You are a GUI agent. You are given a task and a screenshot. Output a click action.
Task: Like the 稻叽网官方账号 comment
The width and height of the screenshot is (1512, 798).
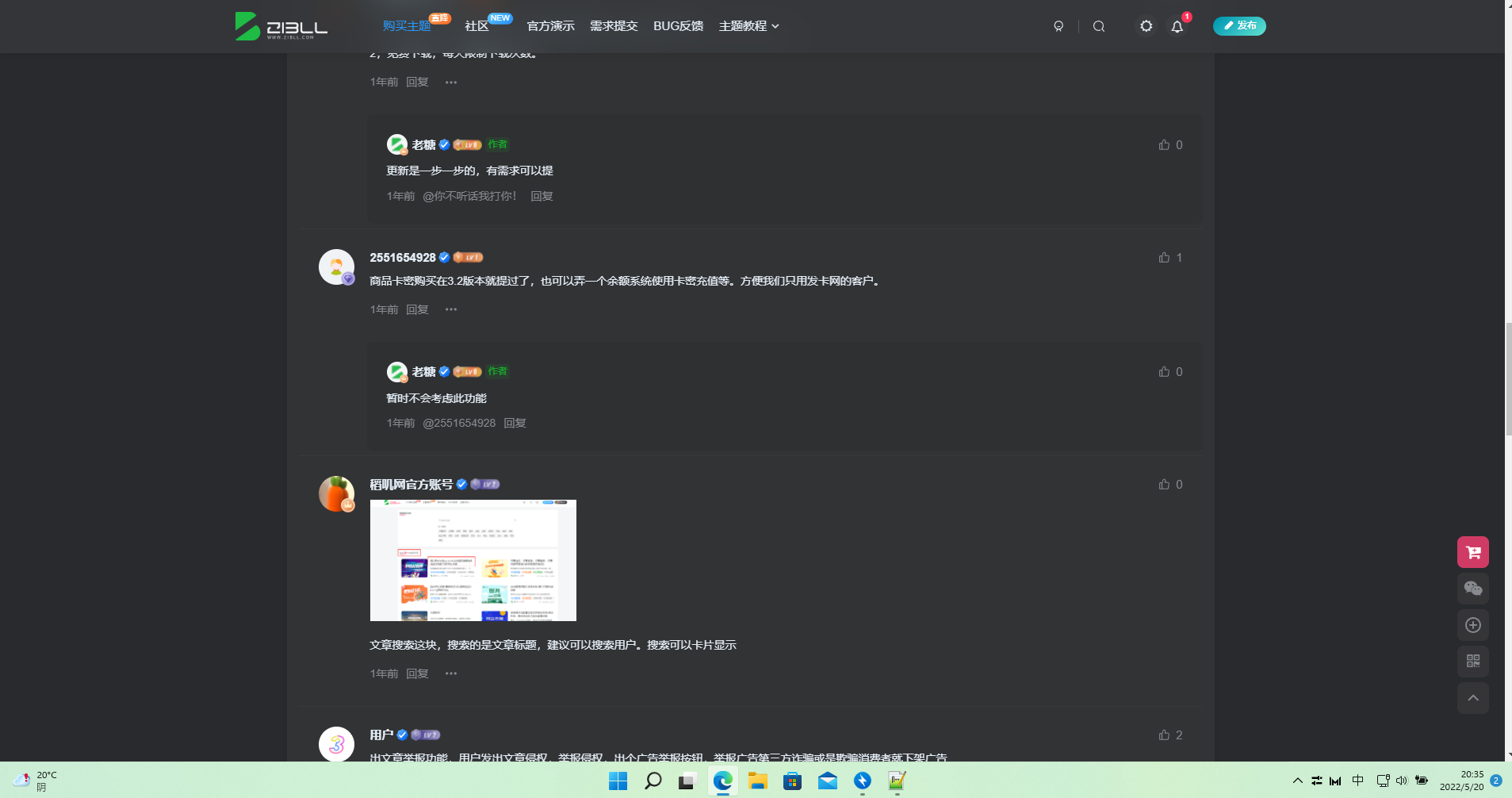(x=1164, y=485)
